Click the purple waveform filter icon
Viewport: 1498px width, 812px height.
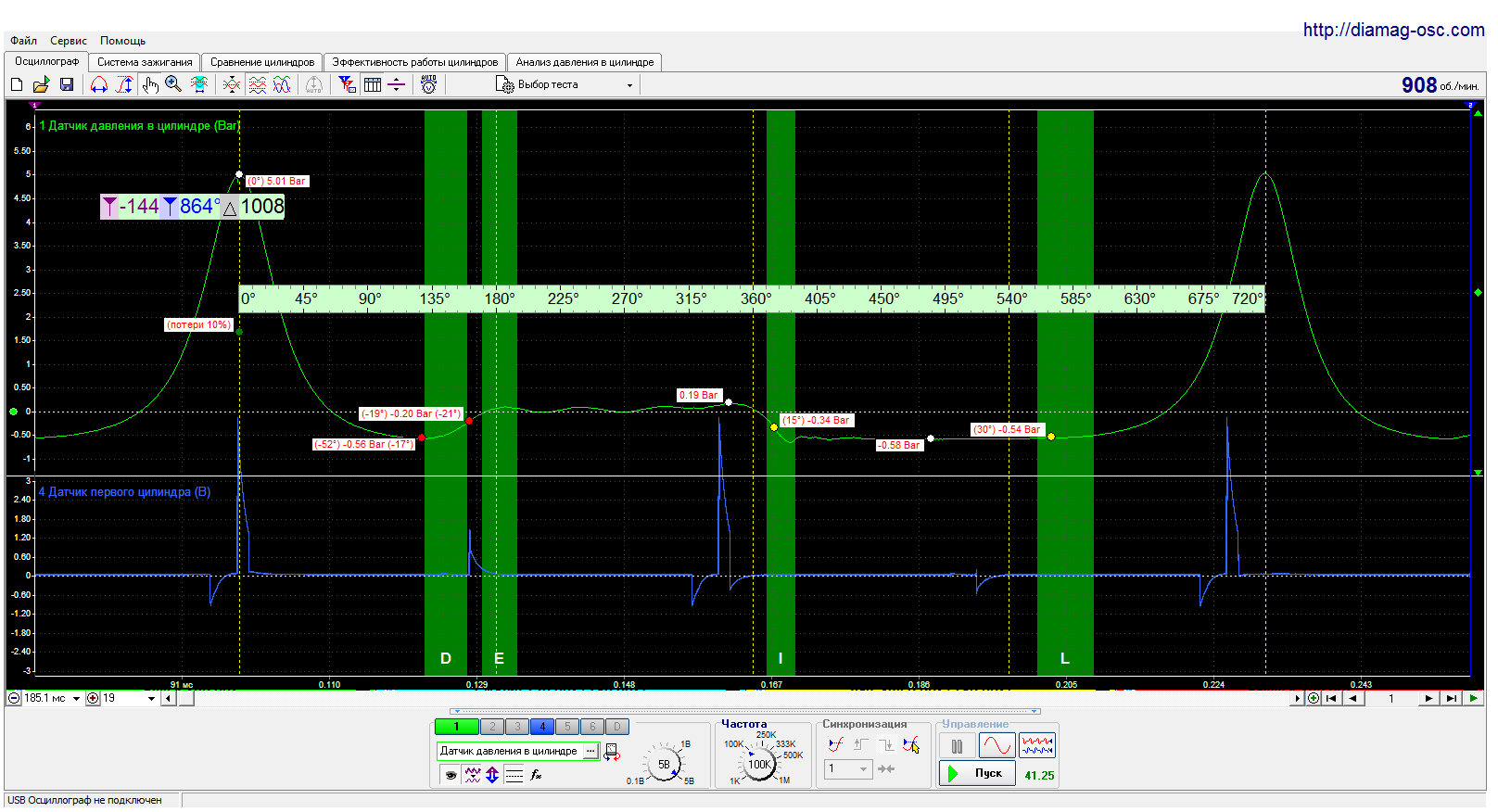(473, 775)
